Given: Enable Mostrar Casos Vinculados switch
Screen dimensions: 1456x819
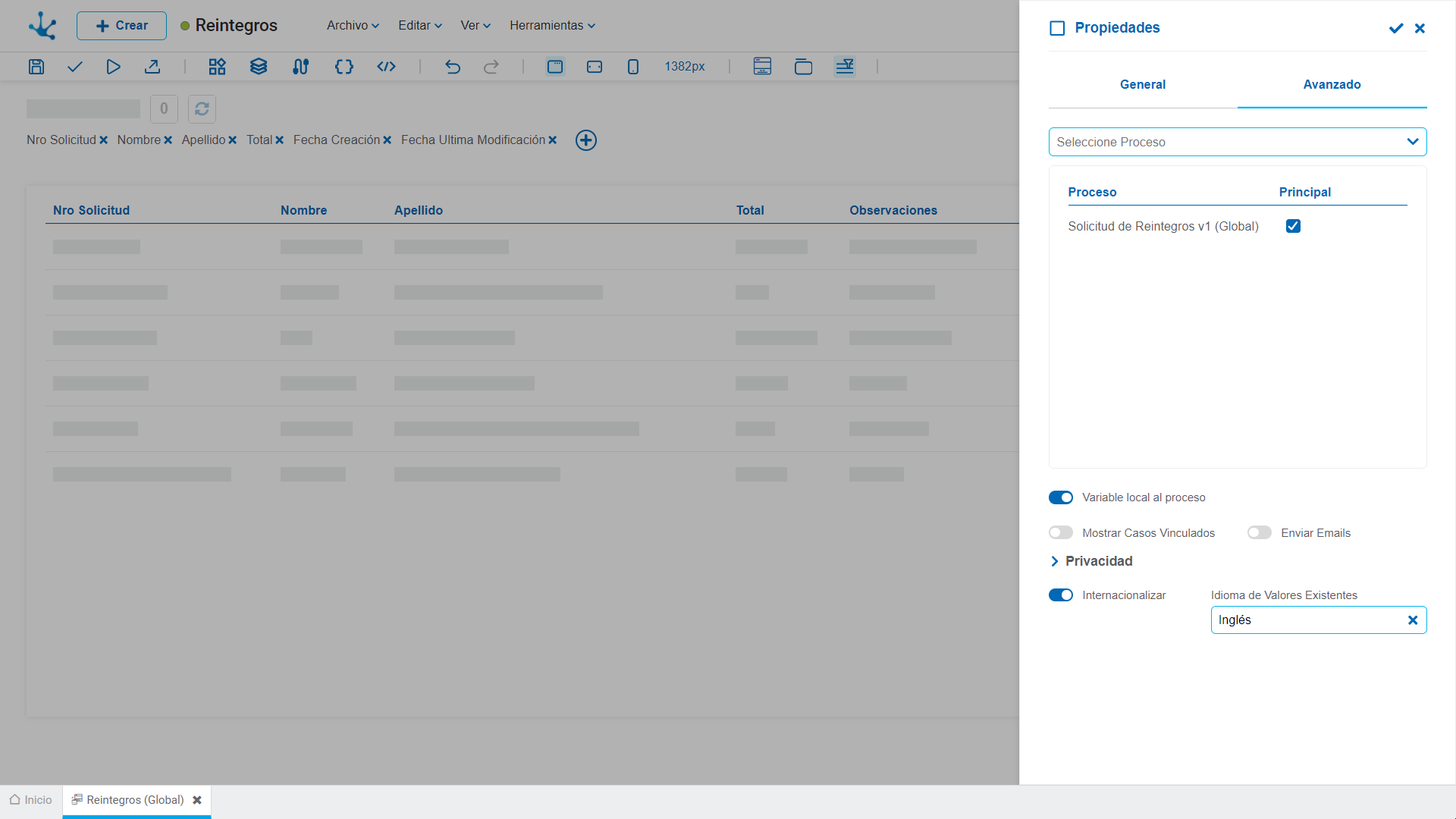Looking at the screenshot, I should coord(1061,533).
